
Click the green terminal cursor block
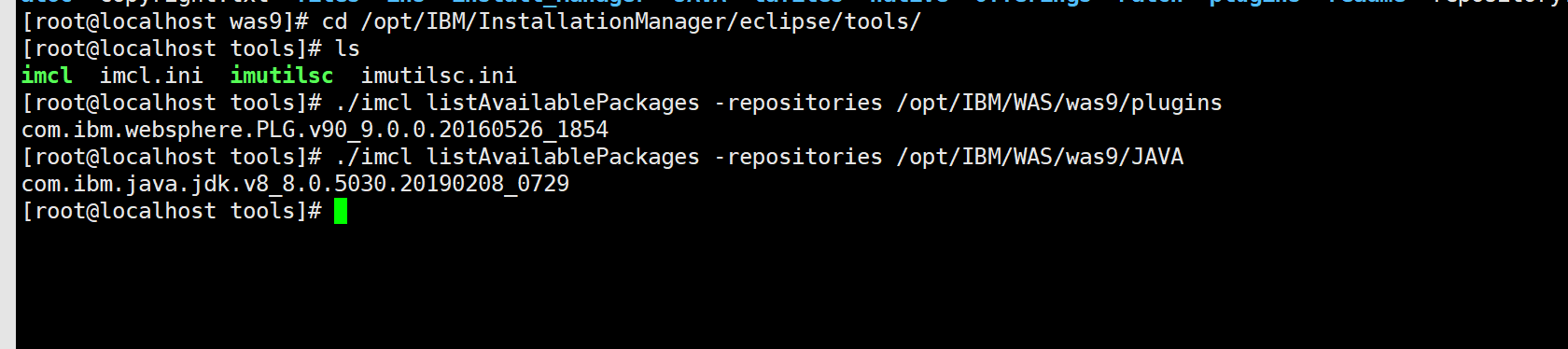[x=341, y=211]
